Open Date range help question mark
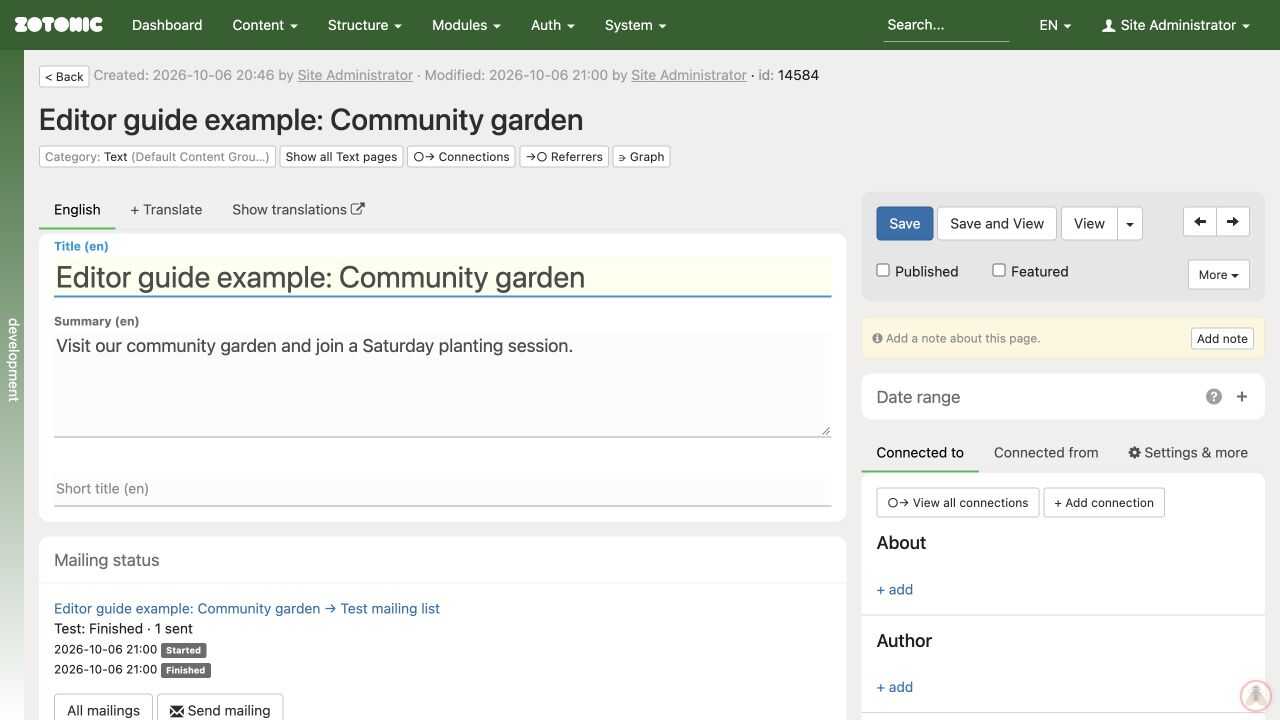Viewport: 1280px width, 720px height. point(1214,397)
